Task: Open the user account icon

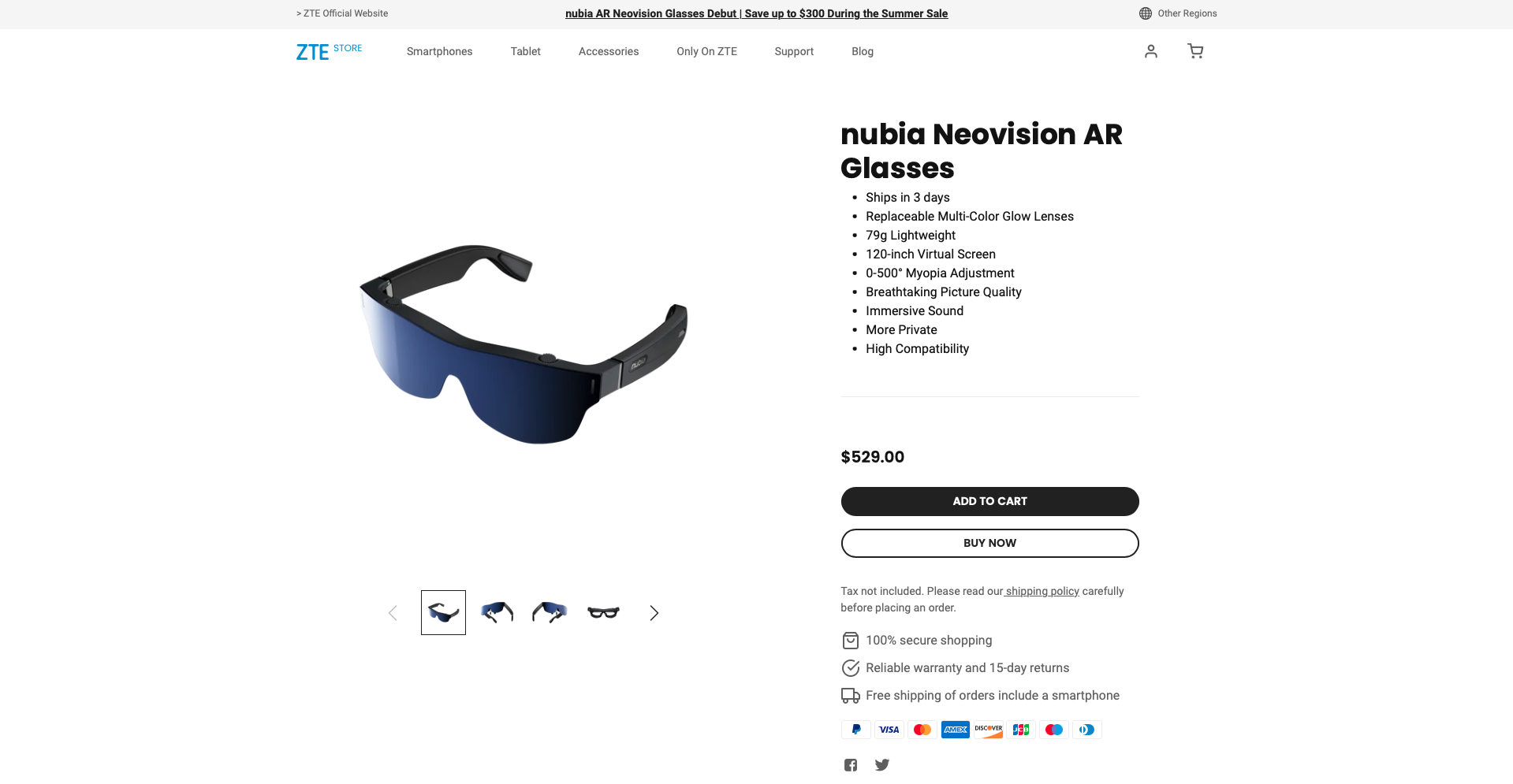Action: click(x=1150, y=51)
